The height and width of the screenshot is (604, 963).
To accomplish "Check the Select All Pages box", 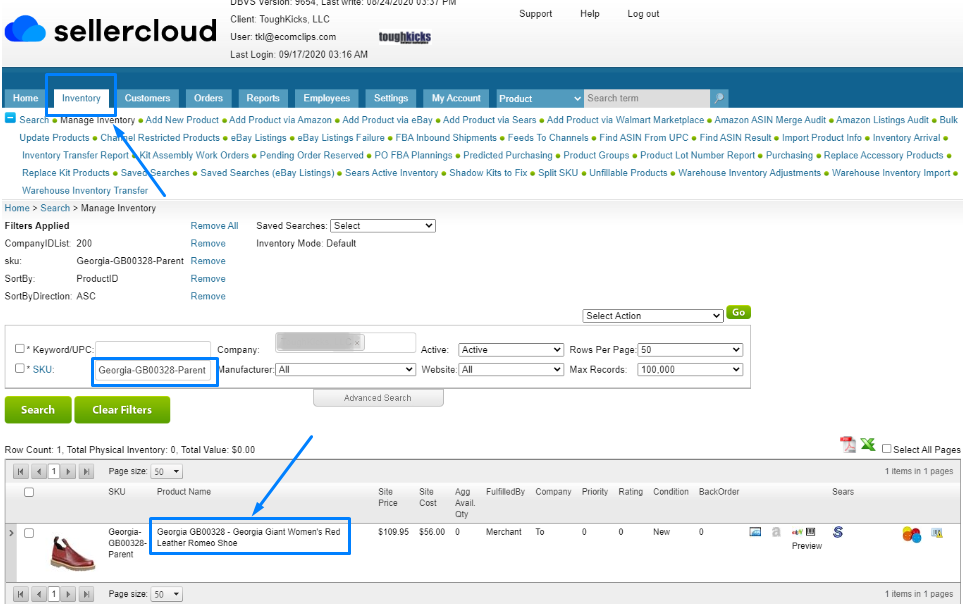I will 886,449.
